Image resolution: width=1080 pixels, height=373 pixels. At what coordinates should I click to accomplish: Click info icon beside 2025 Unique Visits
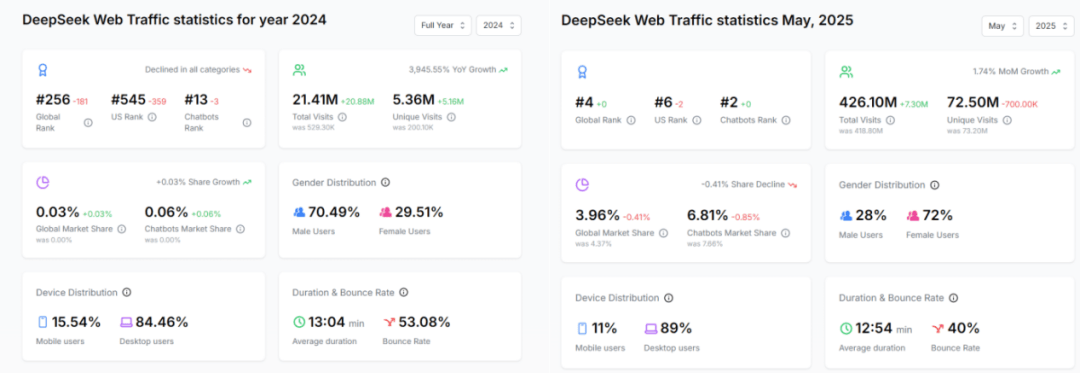click(1008, 120)
